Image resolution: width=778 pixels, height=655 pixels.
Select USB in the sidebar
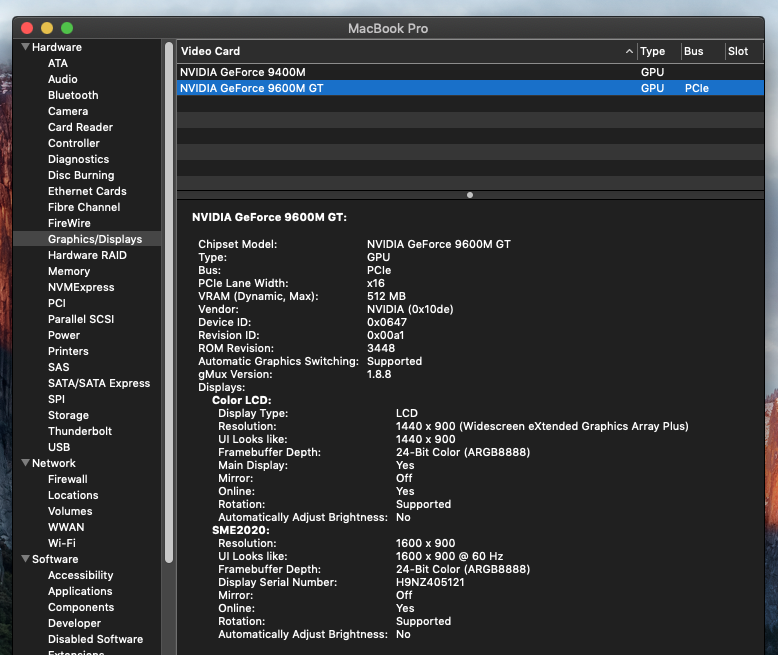click(x=59, y=447)
